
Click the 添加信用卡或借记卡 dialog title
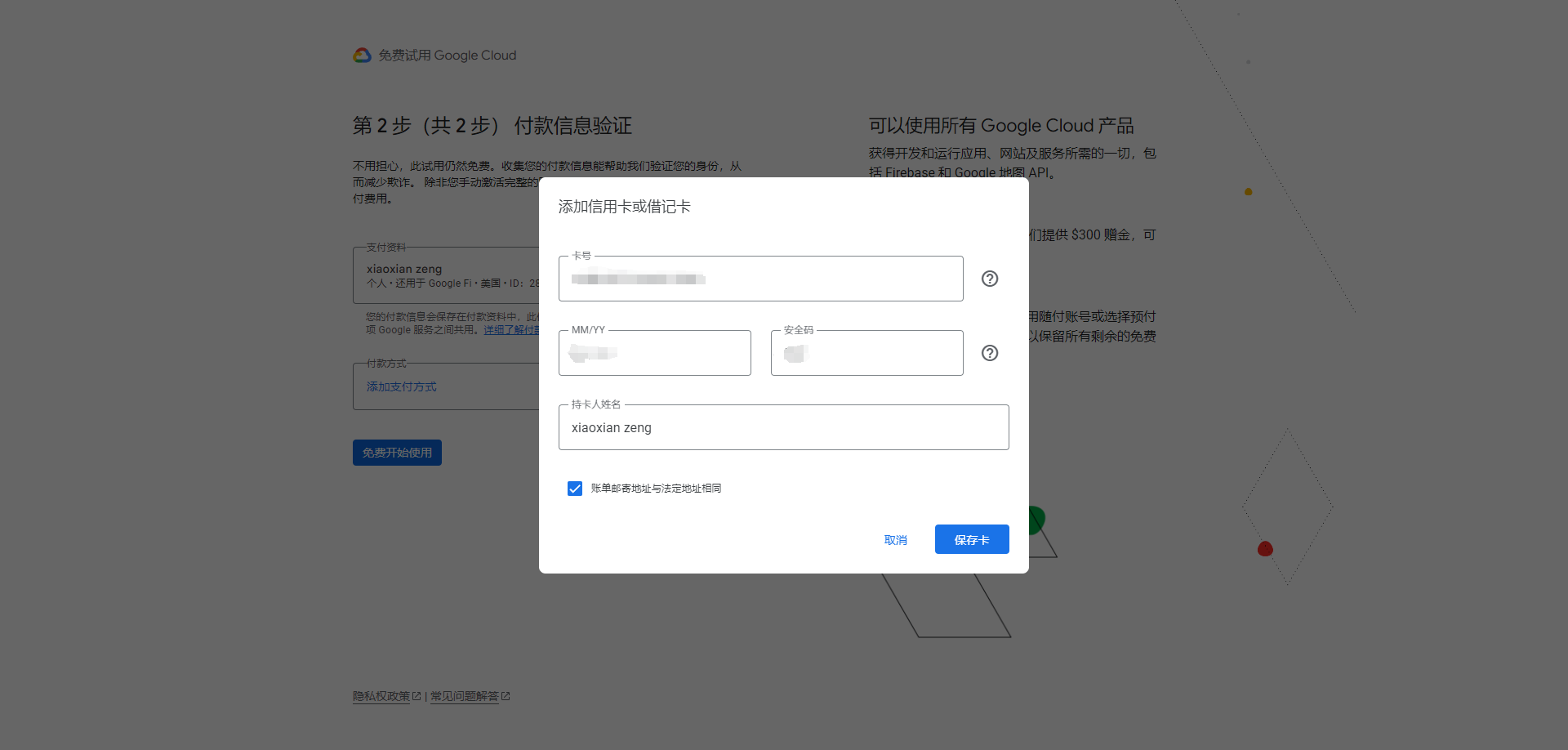tap(625, 207)
